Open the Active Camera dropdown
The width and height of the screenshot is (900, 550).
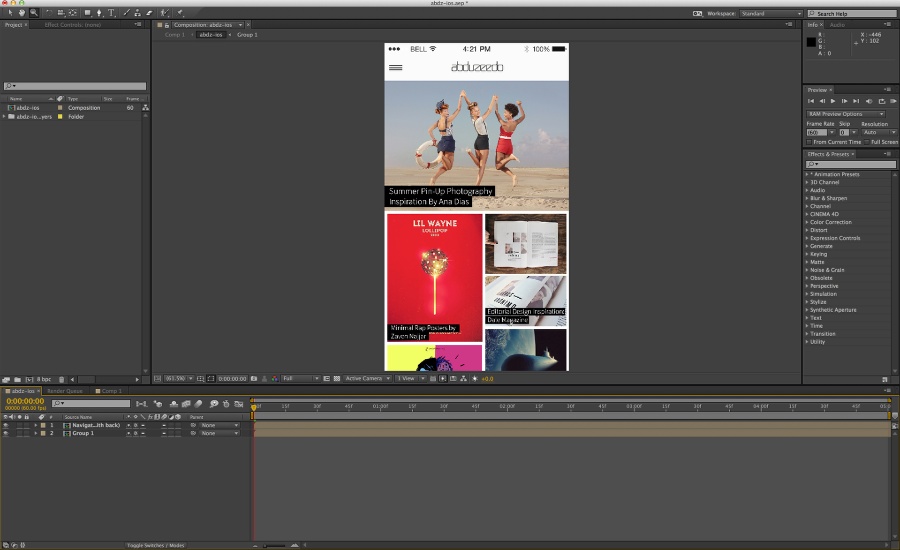point(367,379)
